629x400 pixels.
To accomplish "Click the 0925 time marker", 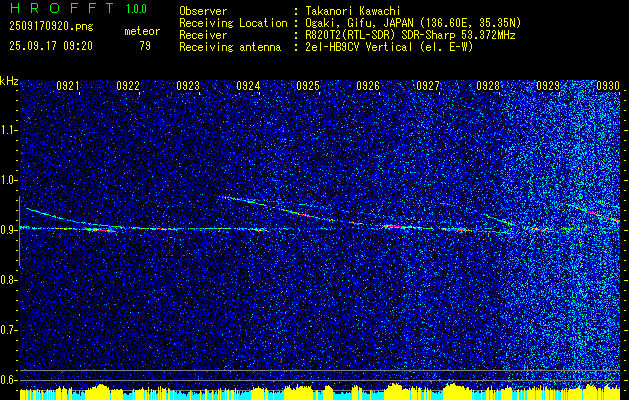I will click(x=308, y=85).
